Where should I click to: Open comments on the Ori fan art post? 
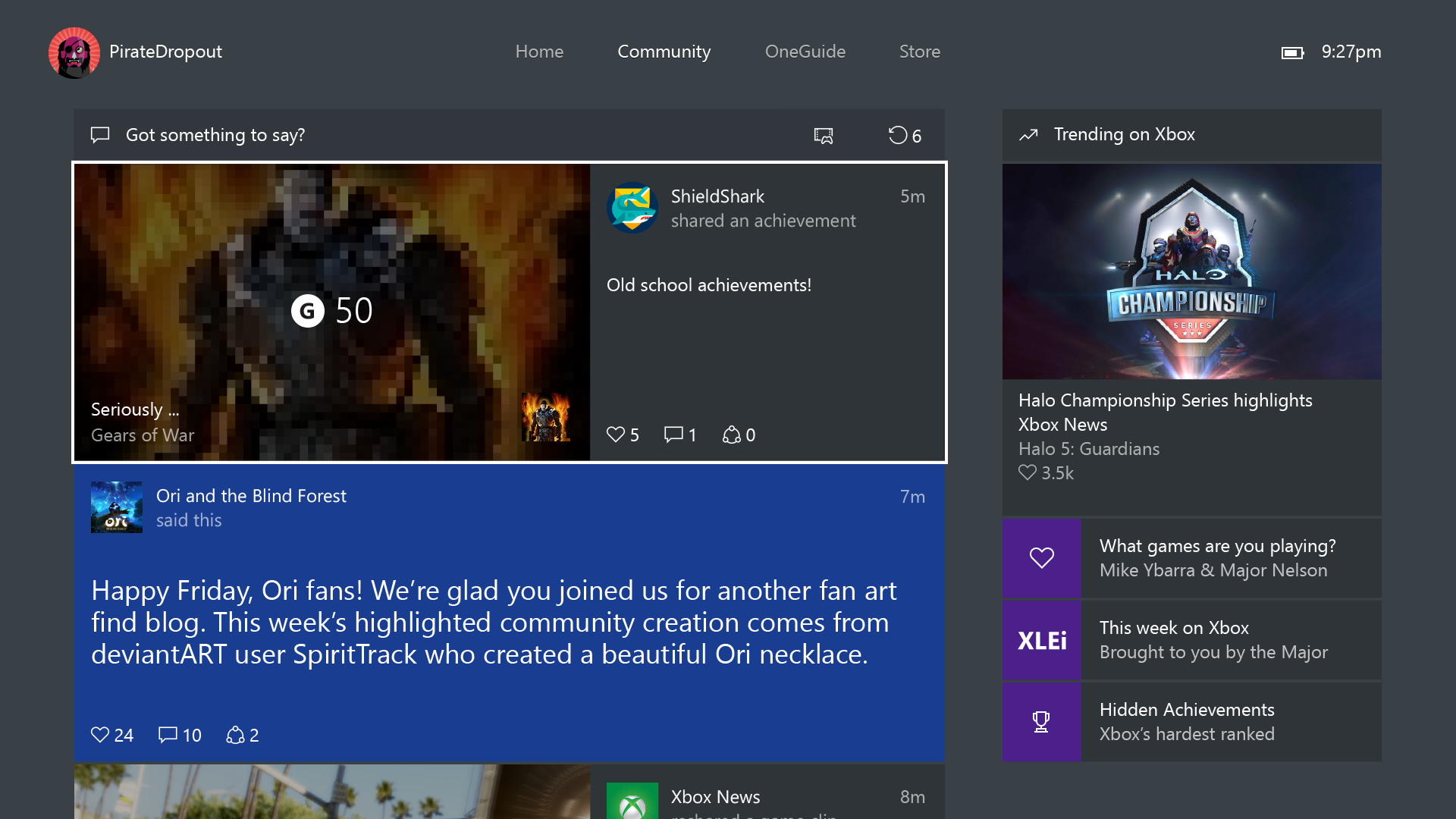click(168, 735)
